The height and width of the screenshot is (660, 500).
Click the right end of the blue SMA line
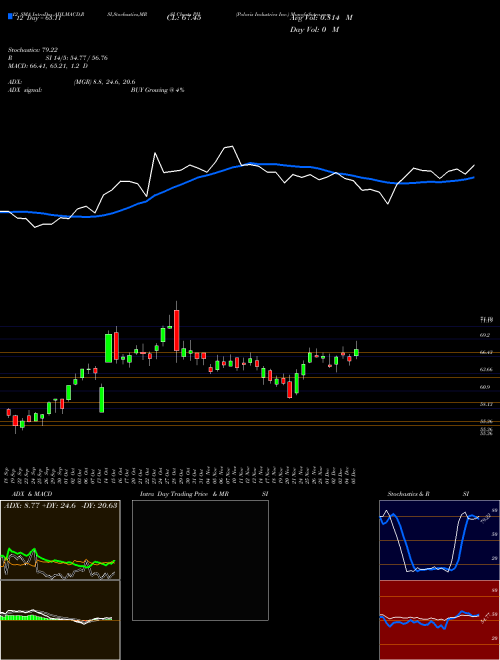474,178
